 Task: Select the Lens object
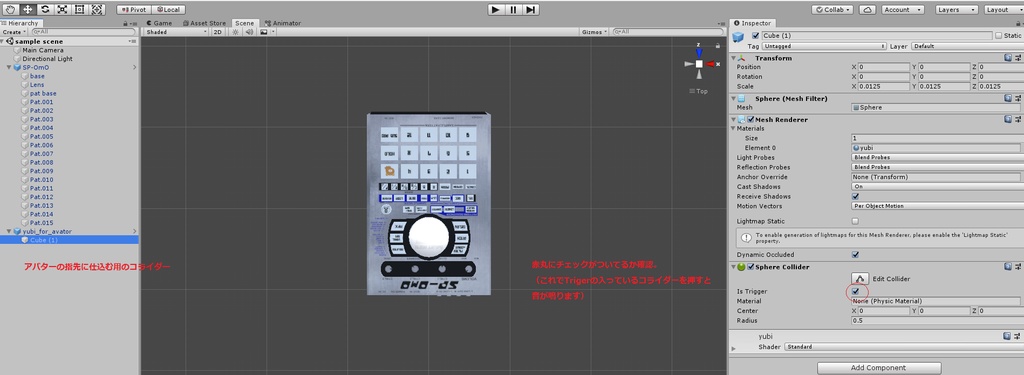point(37,85)
